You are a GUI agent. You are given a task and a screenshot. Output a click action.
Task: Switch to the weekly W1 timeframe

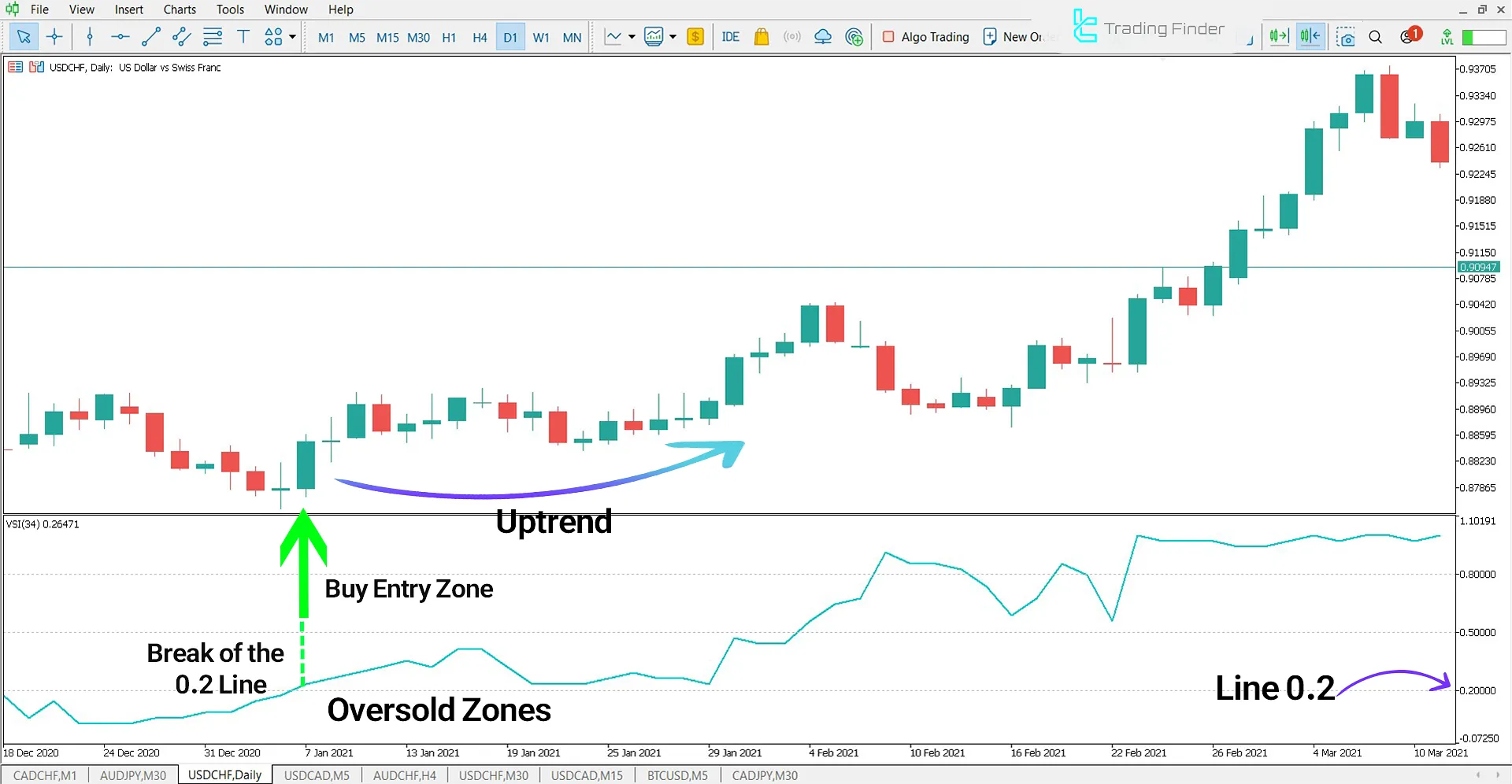541,36
